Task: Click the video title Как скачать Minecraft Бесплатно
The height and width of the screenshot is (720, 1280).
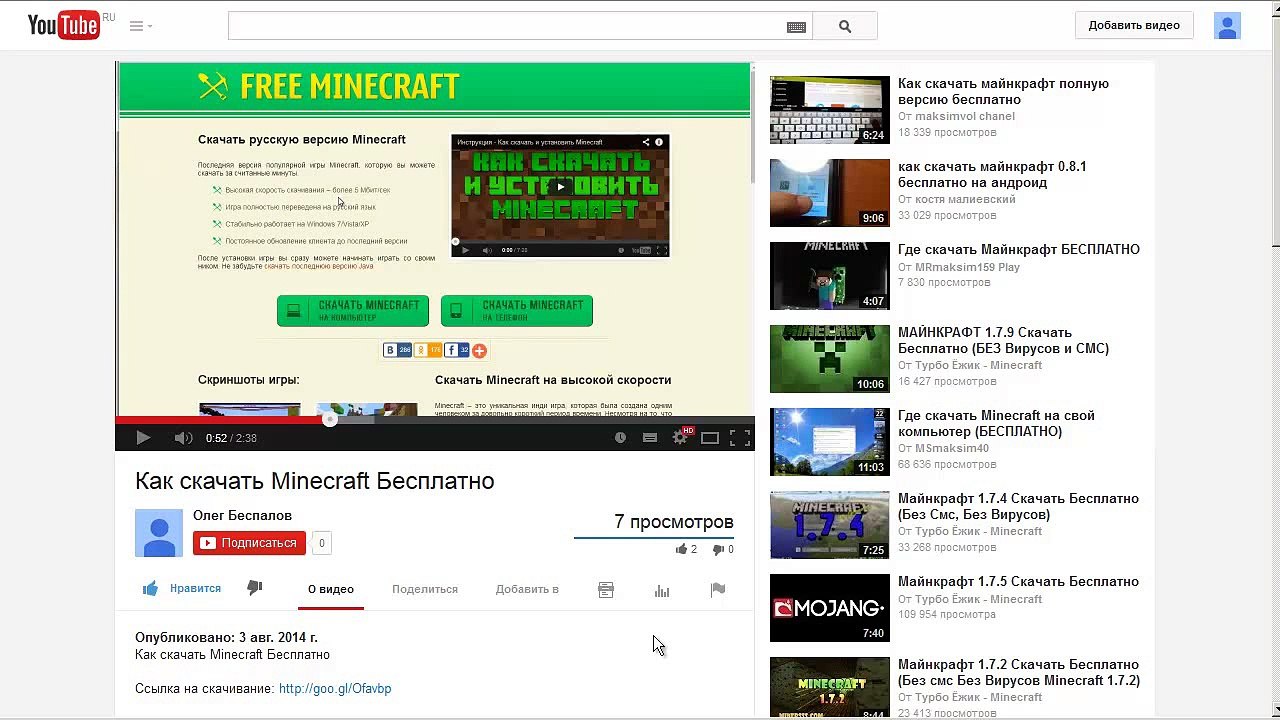Action: pyautogui.click(x=315, y=481)
